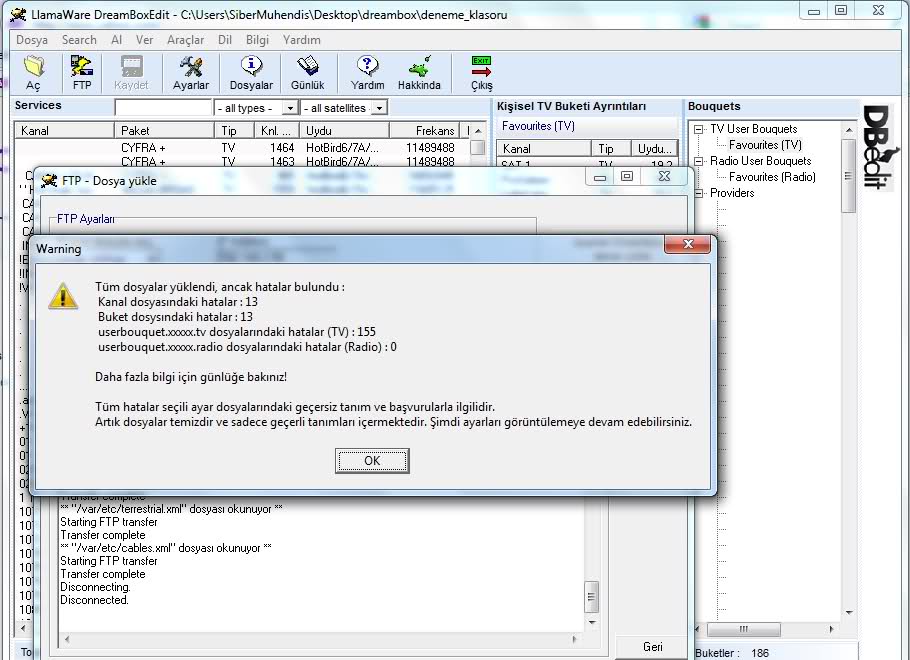Click the Yardım help bubble icon
The image size is (910, 660).
coord(367,66)
